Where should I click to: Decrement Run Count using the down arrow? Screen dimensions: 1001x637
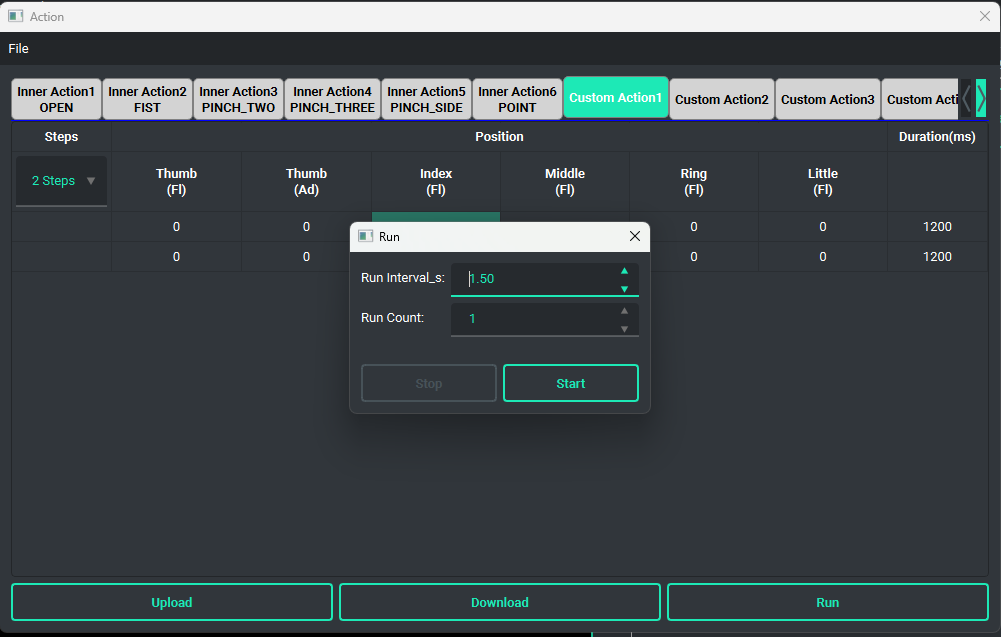click(624, 329)
